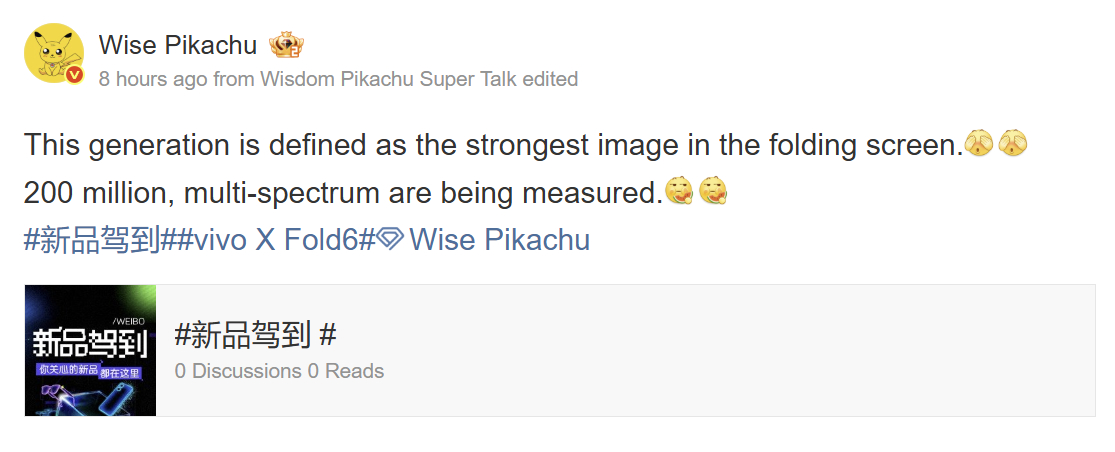Click the '8 hours ago' timestamp

tap(153, 79)
